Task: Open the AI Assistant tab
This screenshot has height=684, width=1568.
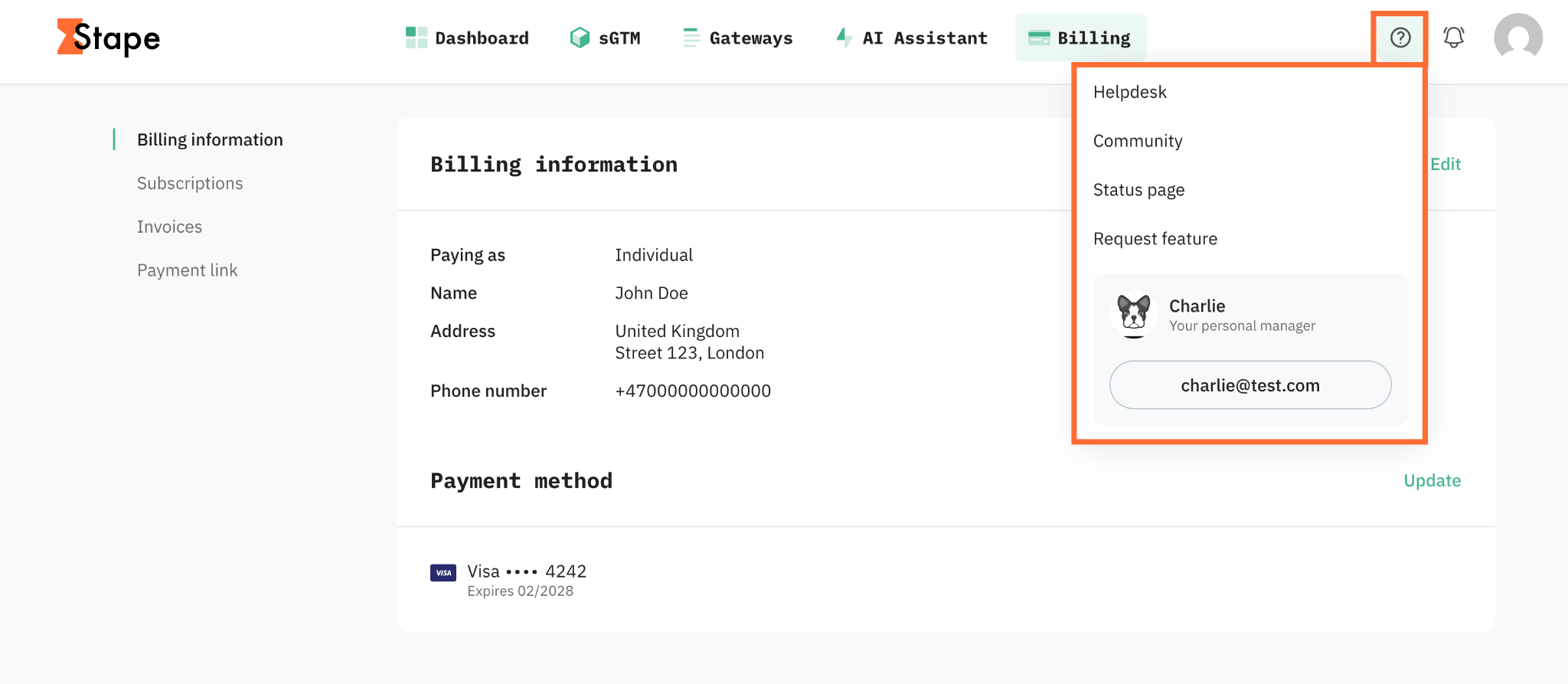Action: 912,38
